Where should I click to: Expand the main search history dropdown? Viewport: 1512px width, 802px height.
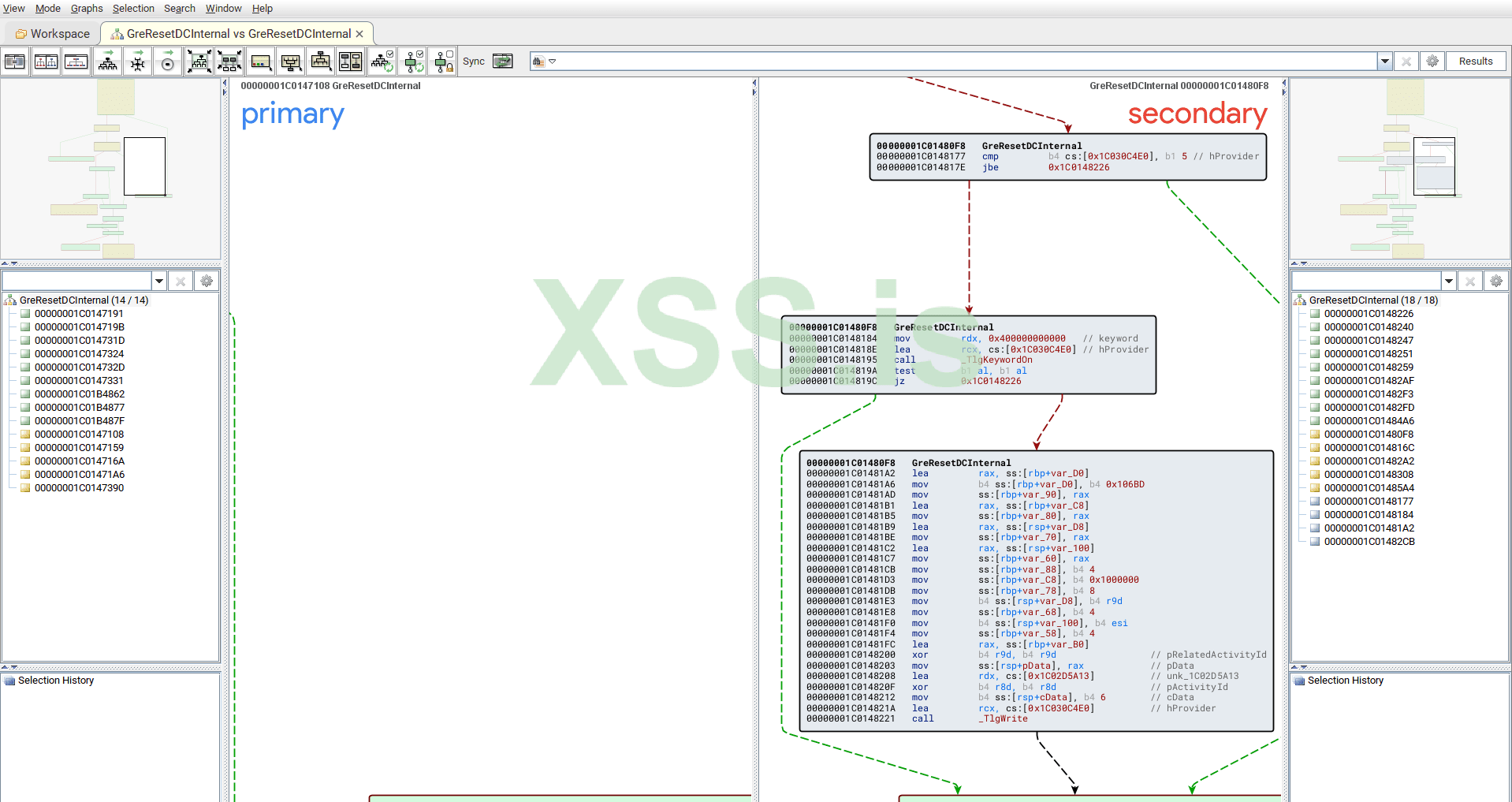tap(1385, 62)
